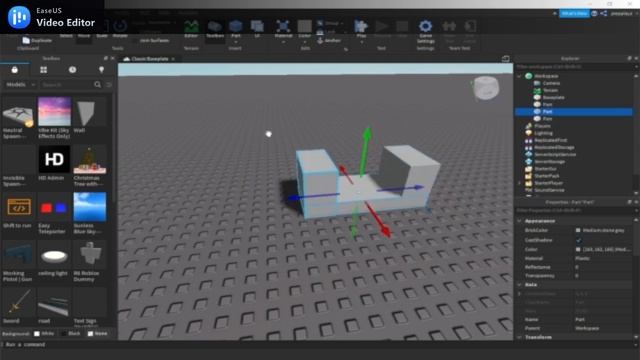Expand the StarterPlayer node
The width and height of the screenshot is (640, 360).
point(519,183)
